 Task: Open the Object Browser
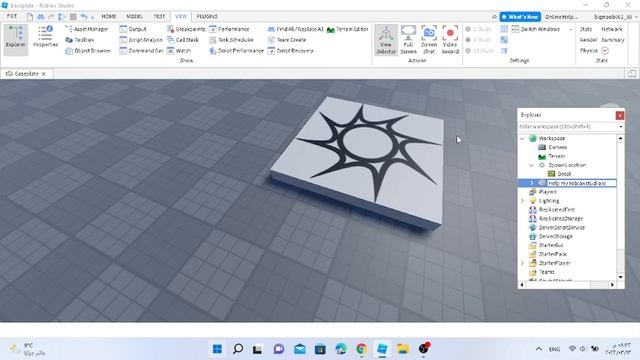(88, 51)
